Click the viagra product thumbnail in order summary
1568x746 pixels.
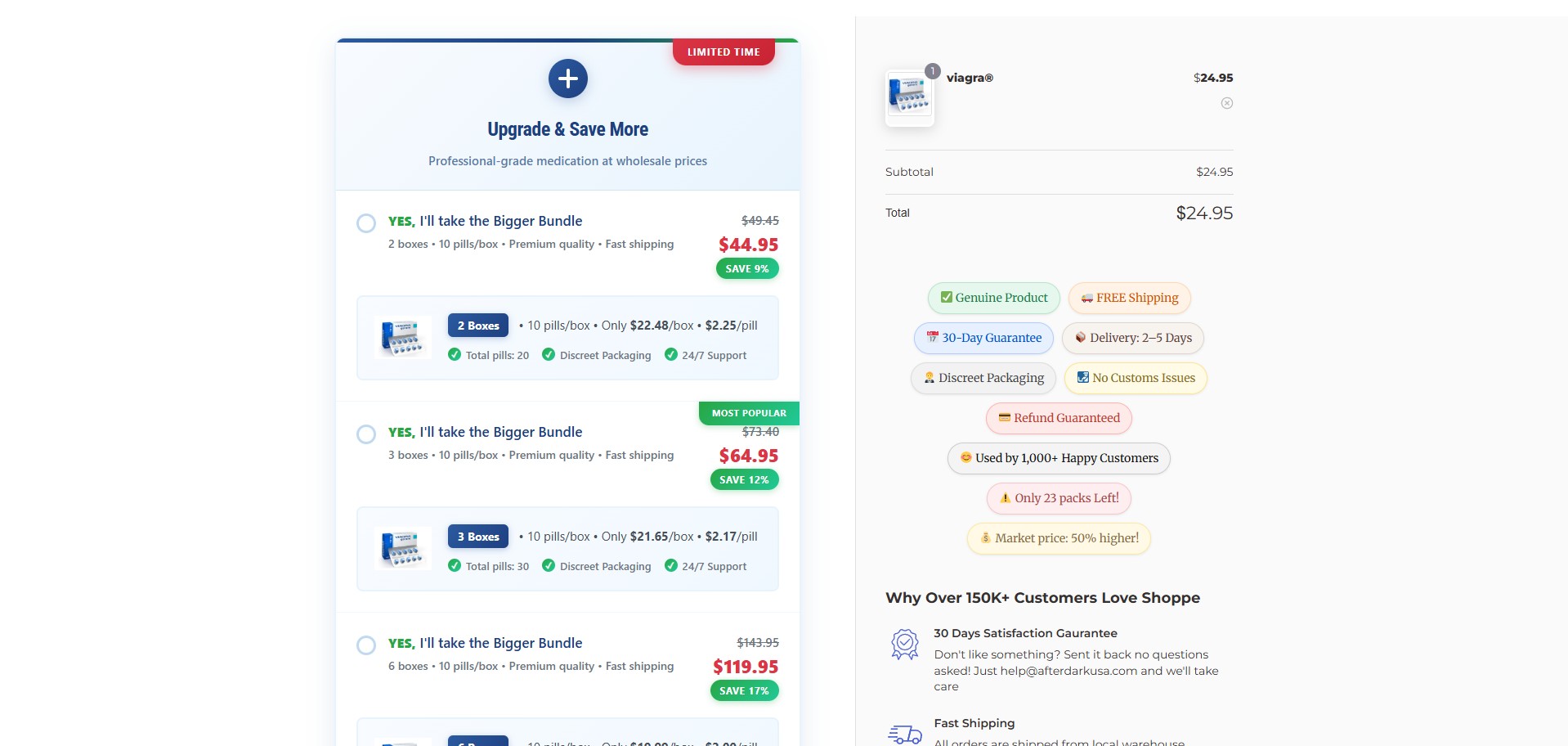(x=909, y=97)
